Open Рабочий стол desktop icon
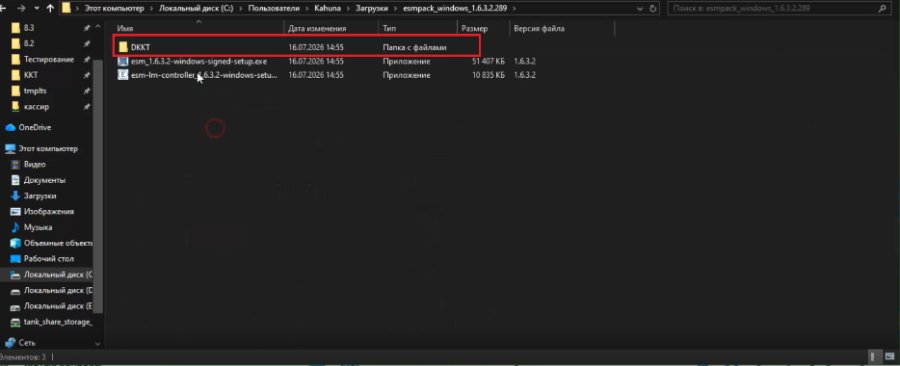Image resolution: width=900 pixels, height=366 pixels. (15, 258)
